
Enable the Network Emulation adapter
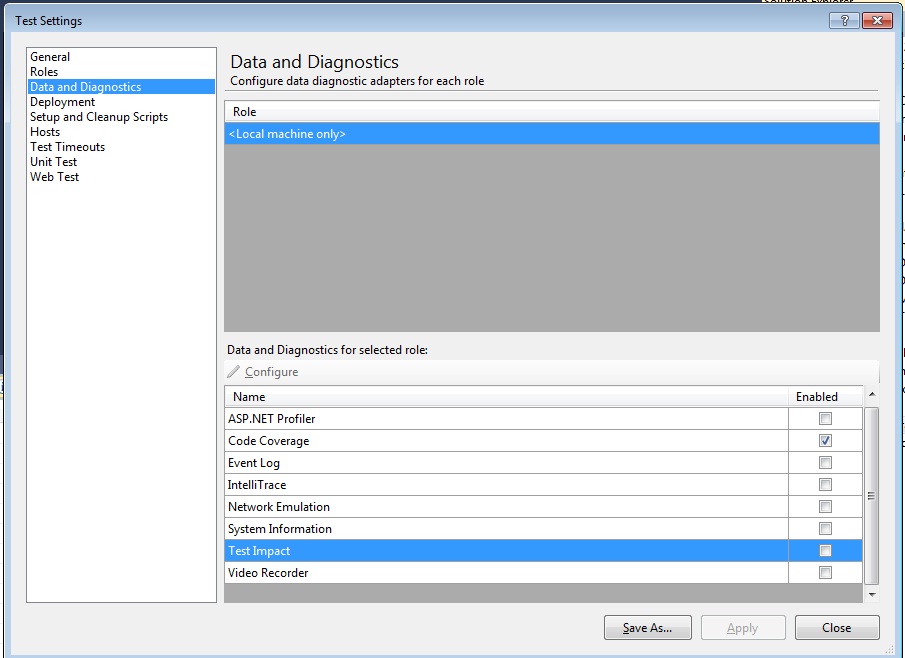(x=824, y=506)
